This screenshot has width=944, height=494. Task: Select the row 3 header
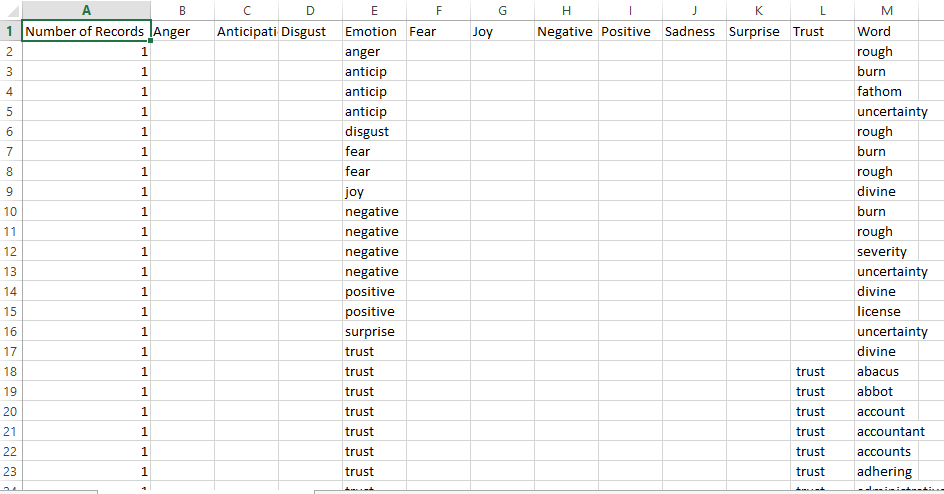point(10,71)
